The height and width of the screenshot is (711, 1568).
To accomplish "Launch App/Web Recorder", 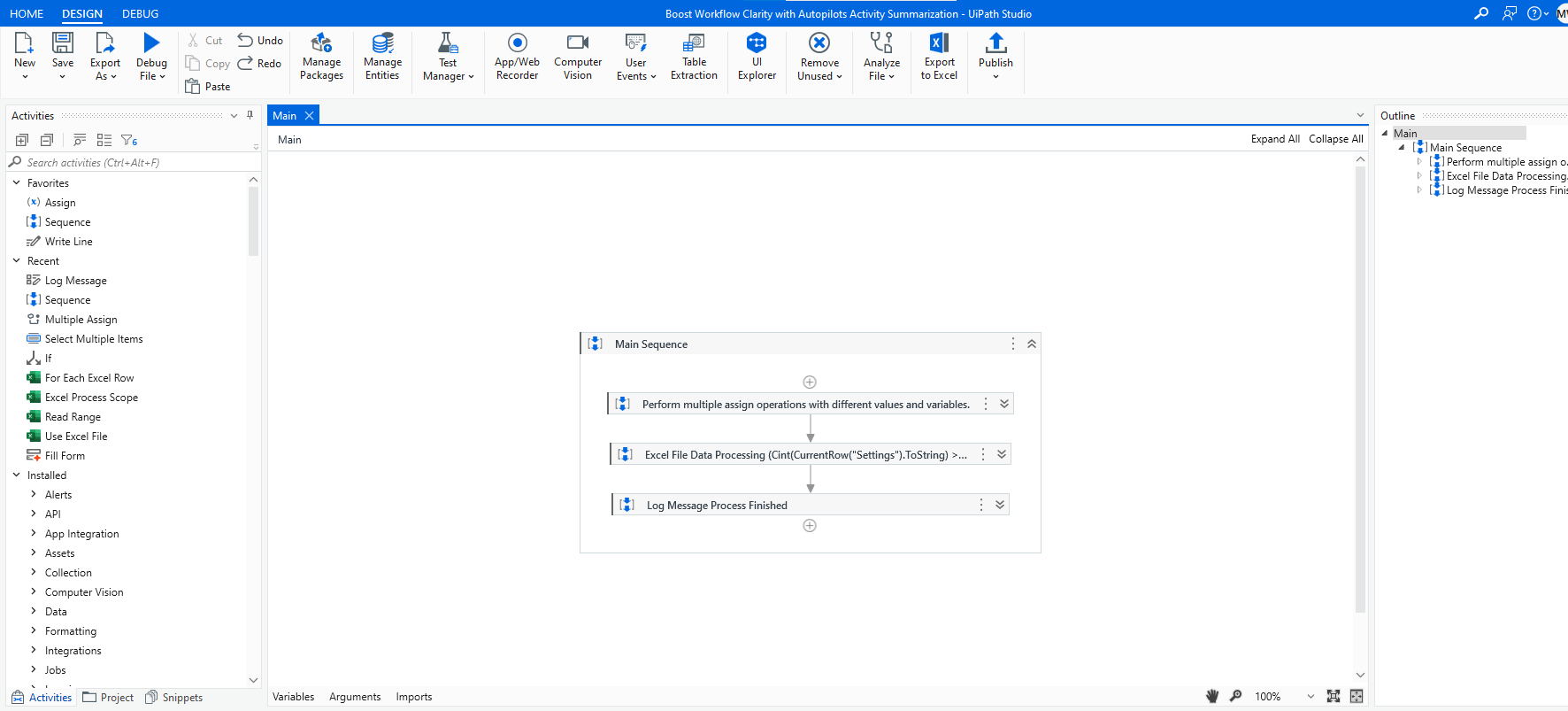I will coord(517,58).
